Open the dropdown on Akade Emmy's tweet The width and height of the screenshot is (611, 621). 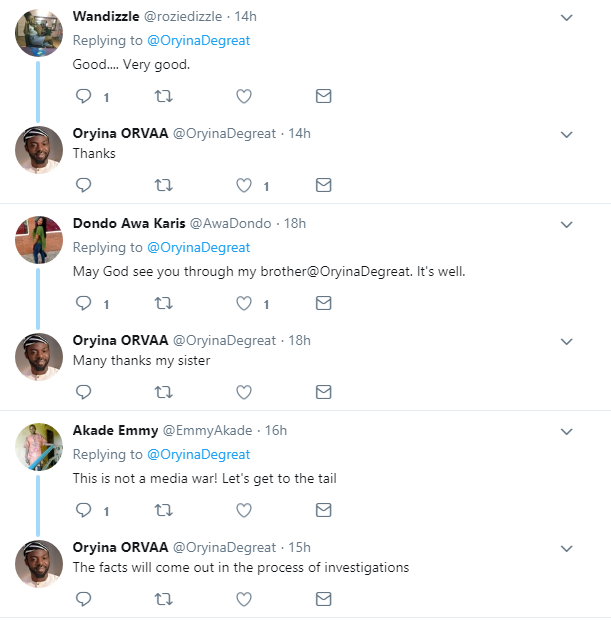pyautogui.click(x=566, y=431)
